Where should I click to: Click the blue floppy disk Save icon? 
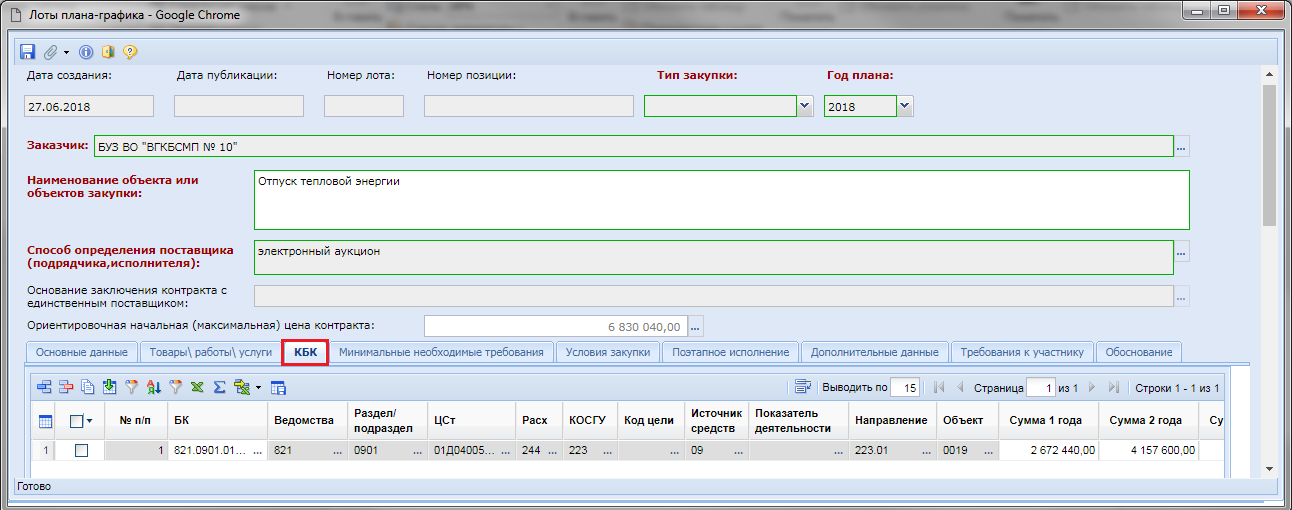27,52
